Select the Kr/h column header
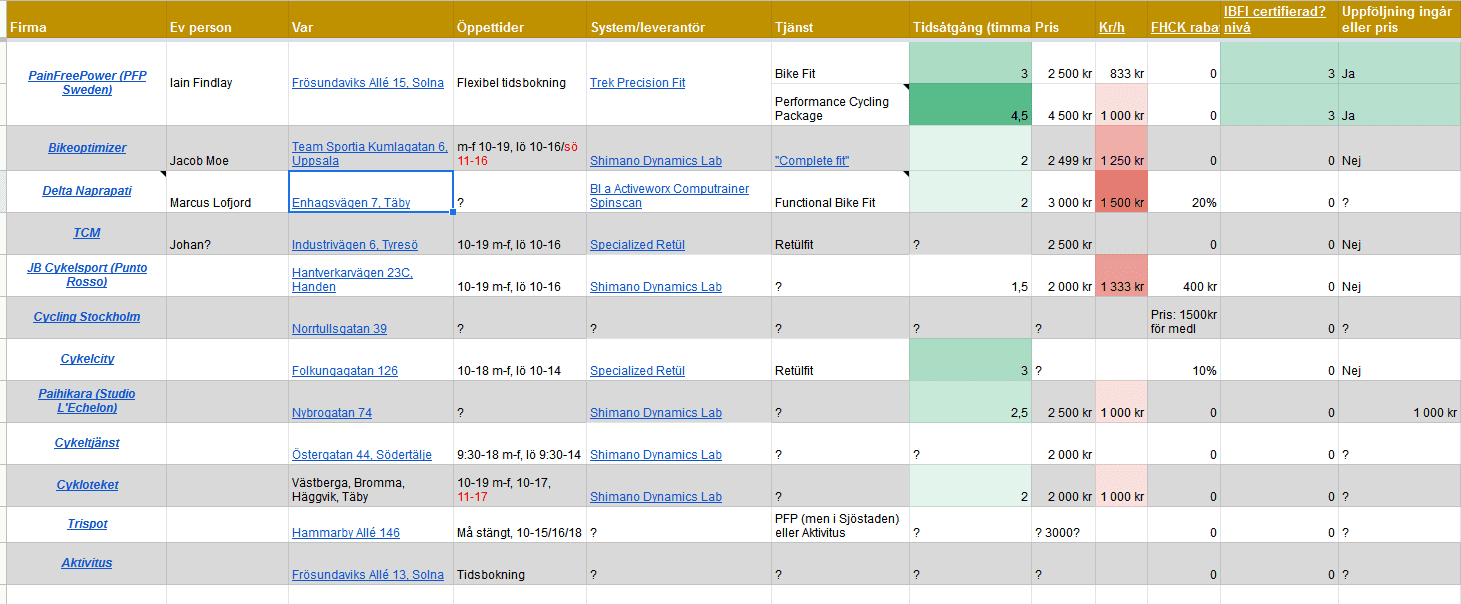 tap(1121, 20)
